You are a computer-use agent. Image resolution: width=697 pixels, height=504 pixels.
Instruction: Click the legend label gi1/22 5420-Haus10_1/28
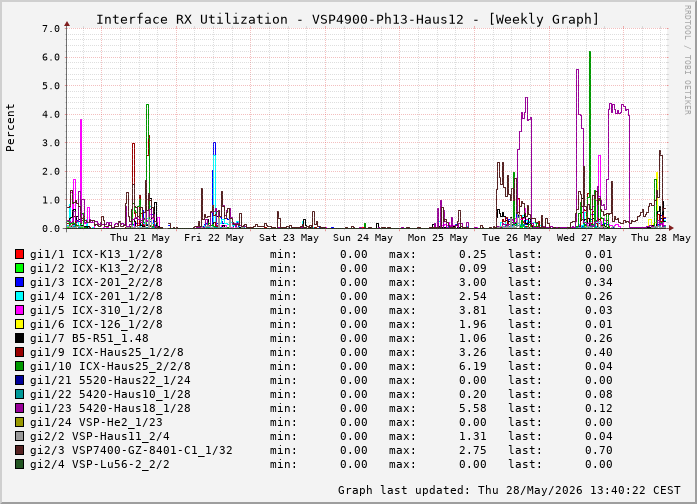110,394
